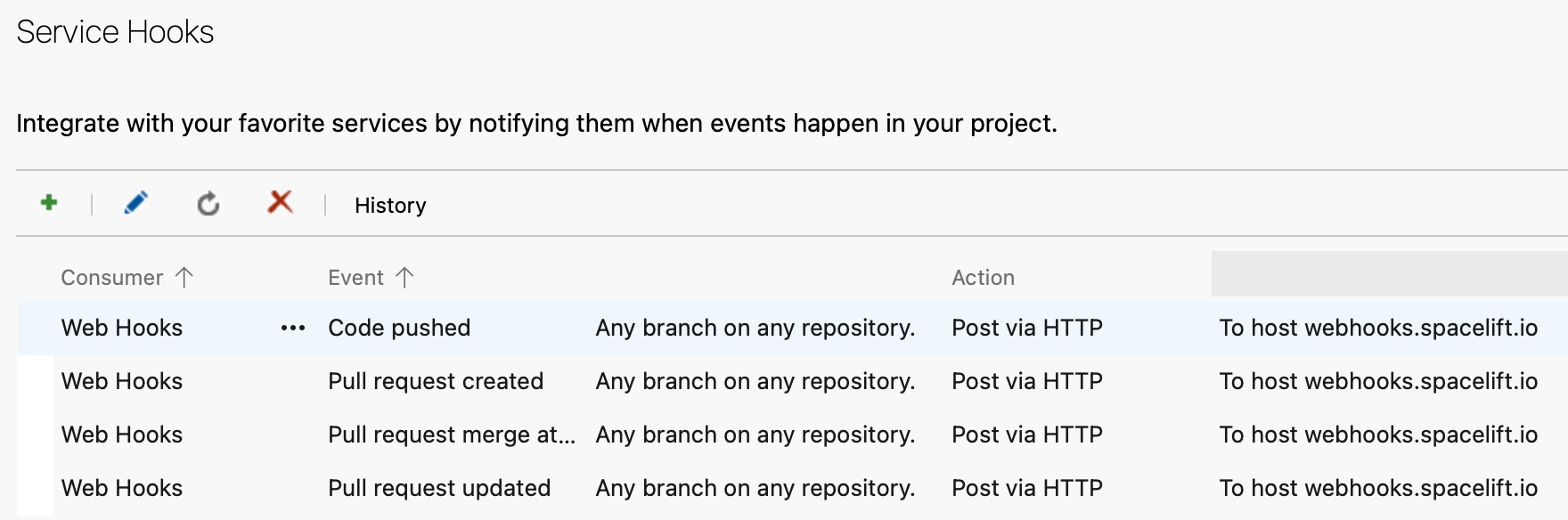Click the red X delete icon
This screenshot has height=520, width=1568.
[280, 202]
